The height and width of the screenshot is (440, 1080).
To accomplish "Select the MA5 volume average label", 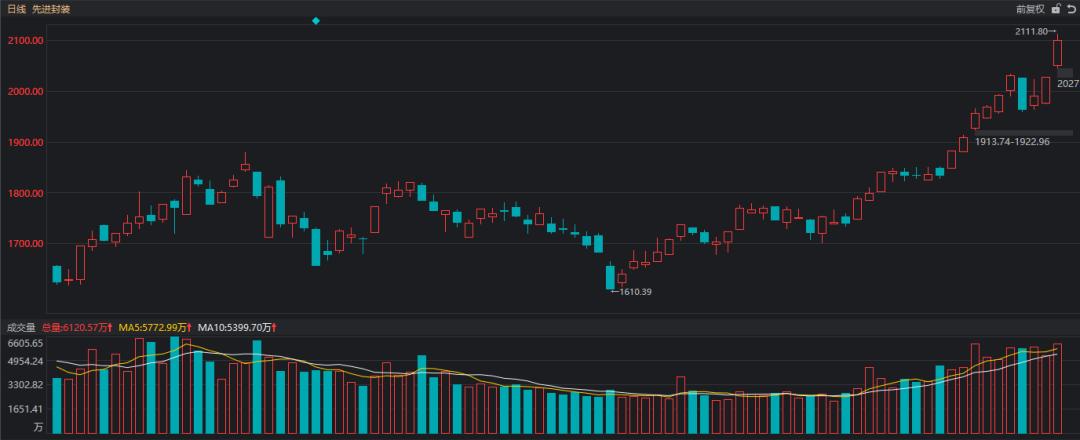I will pos(154,327).
